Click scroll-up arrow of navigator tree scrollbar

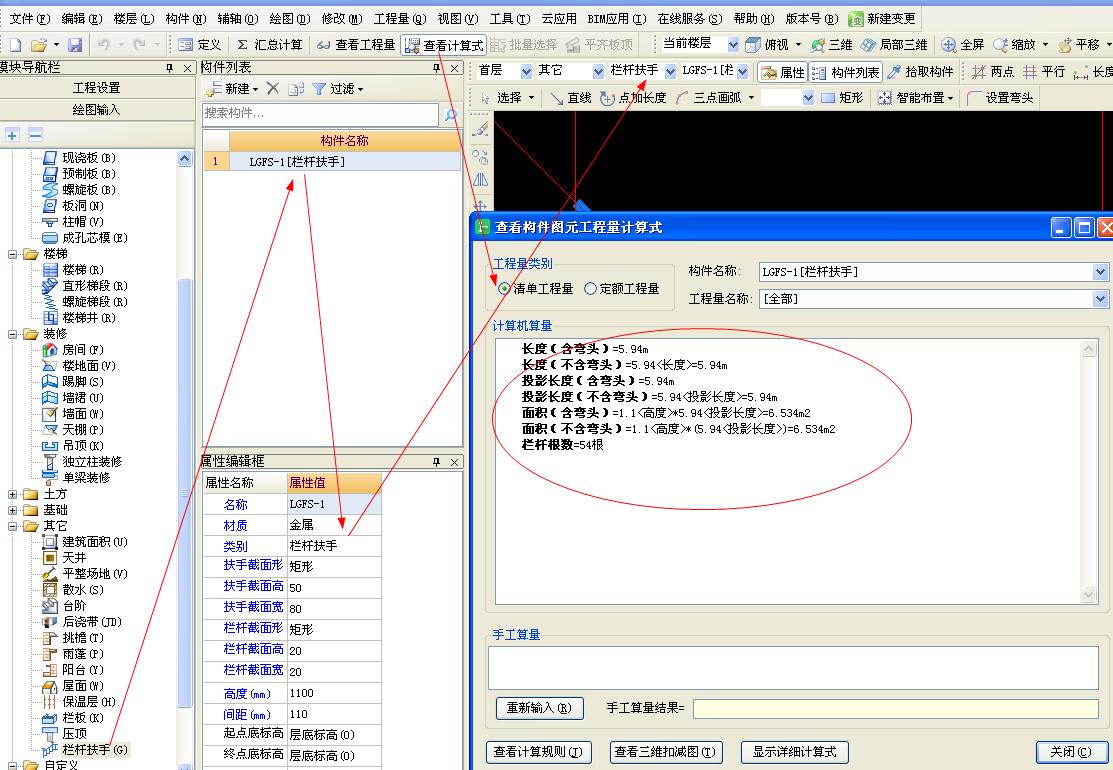point(185,158)
